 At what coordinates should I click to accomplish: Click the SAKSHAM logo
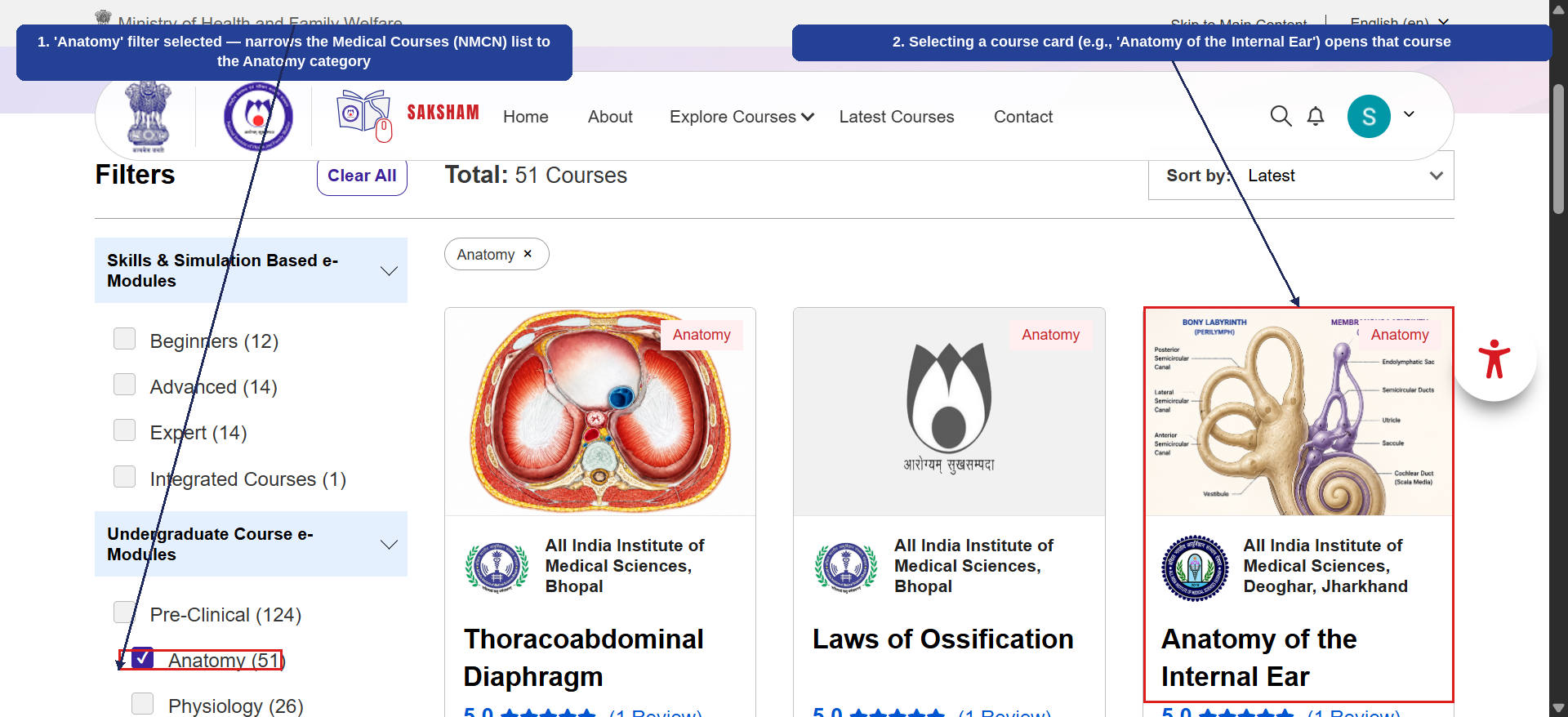pyautogui.click(x=408, y=114)
